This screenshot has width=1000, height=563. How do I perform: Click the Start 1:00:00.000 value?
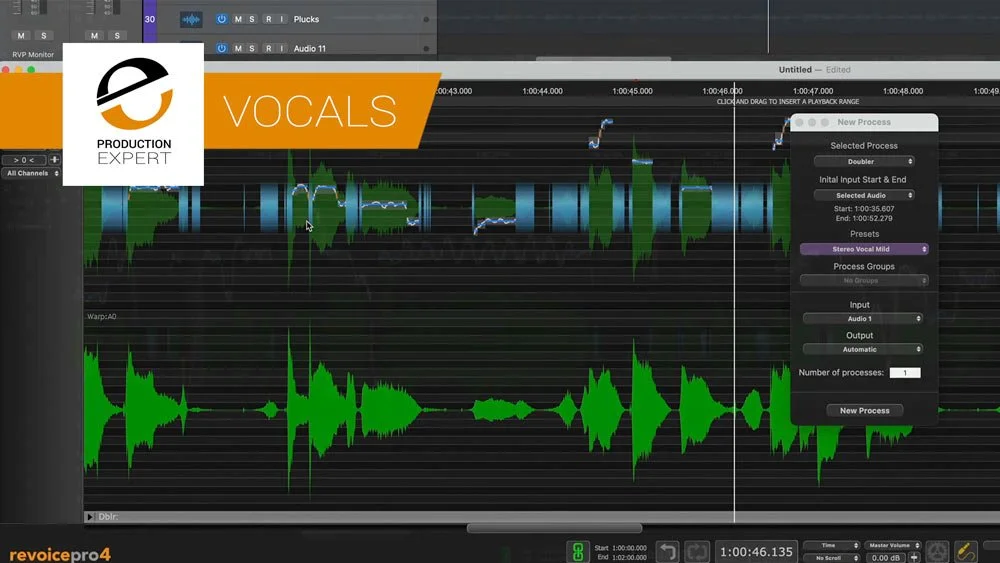coord(629,548)
